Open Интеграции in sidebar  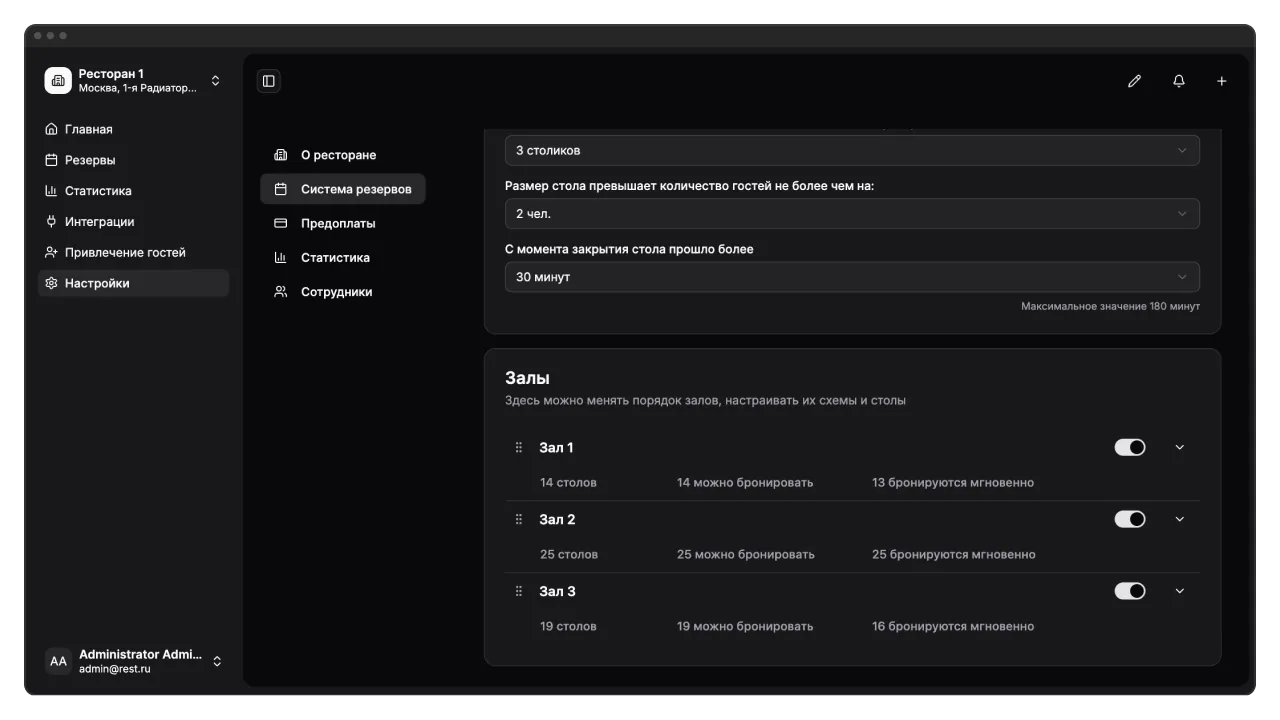[x=133, y=222]
